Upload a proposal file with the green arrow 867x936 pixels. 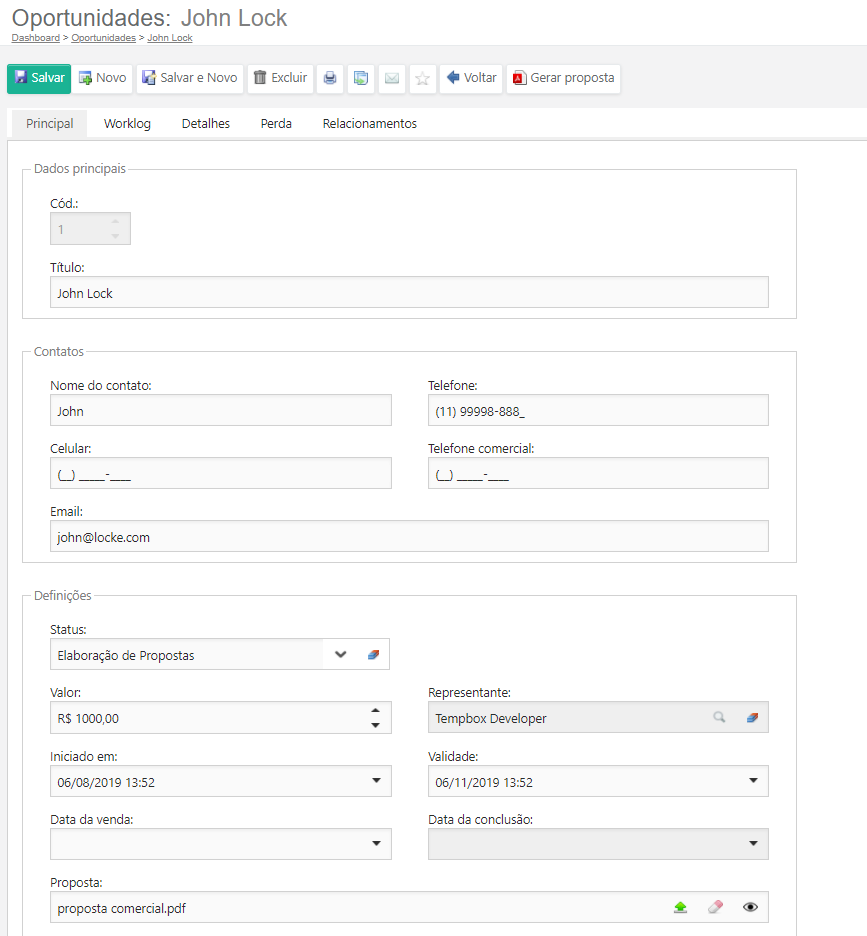pos(680,907)
